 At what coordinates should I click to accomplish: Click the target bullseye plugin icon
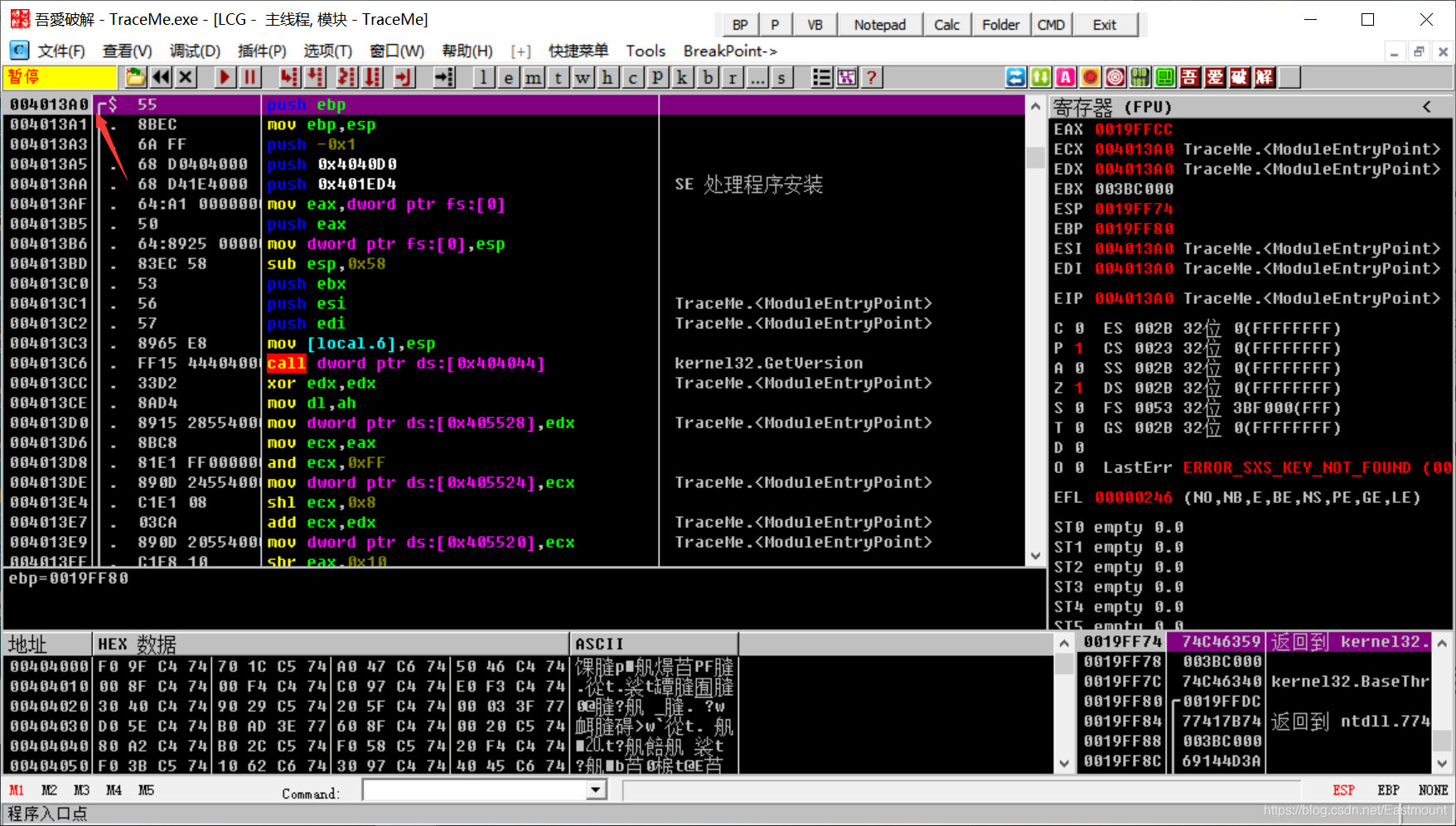1115,77
